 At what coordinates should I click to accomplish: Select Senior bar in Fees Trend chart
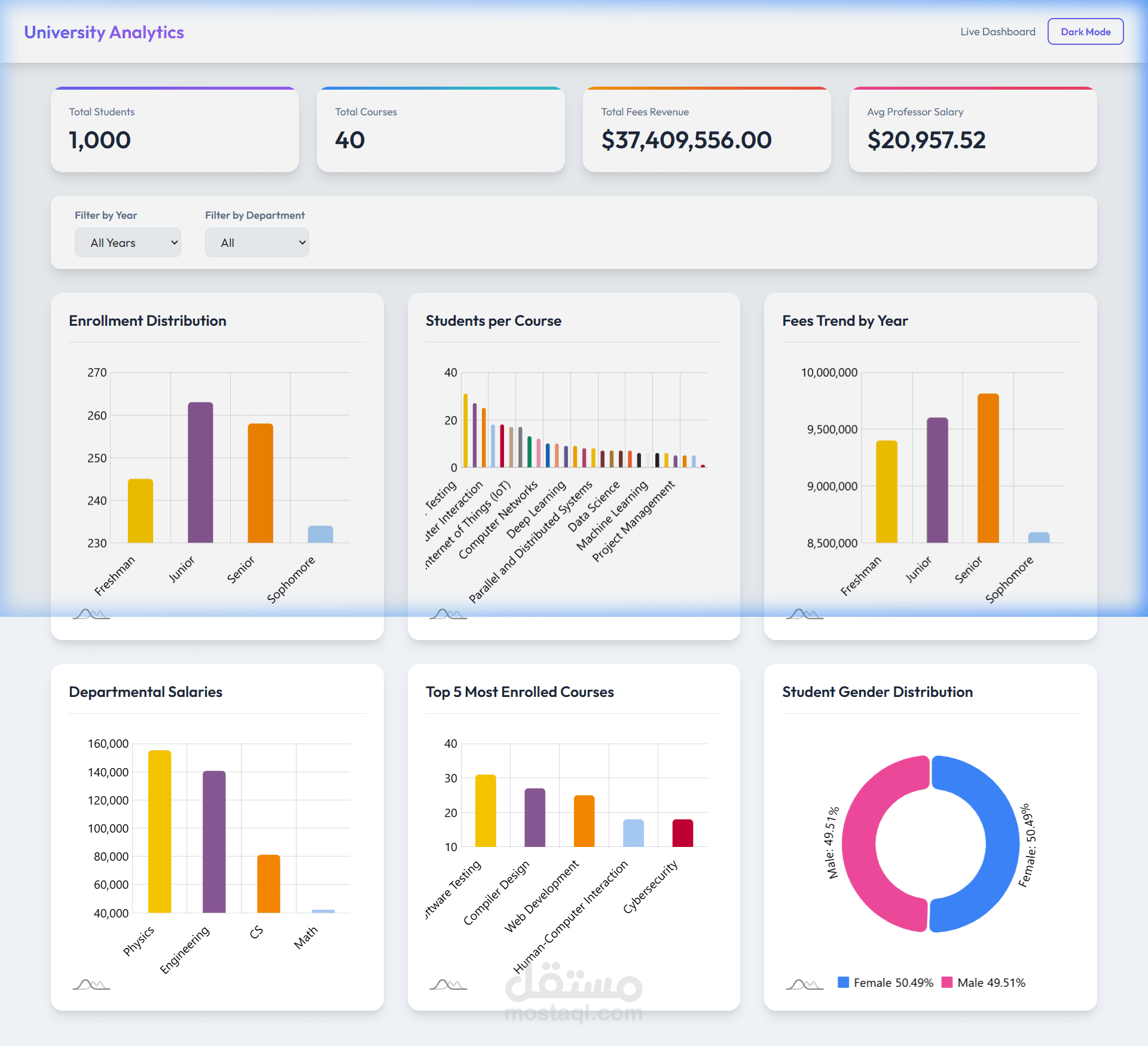pos(988,469)
